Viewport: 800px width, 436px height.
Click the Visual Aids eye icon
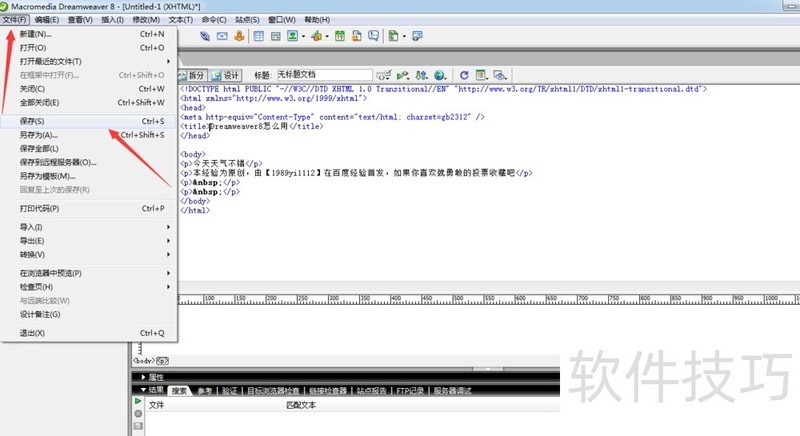[x=500, y=75]
